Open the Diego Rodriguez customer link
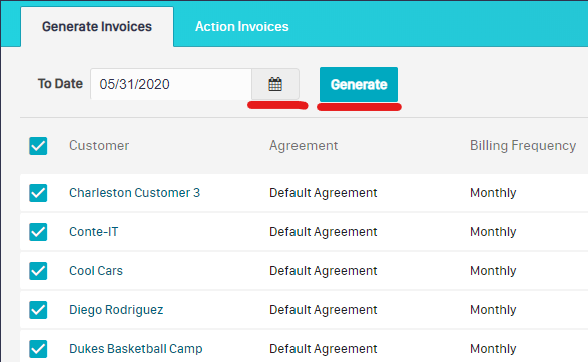 point(116,310)
